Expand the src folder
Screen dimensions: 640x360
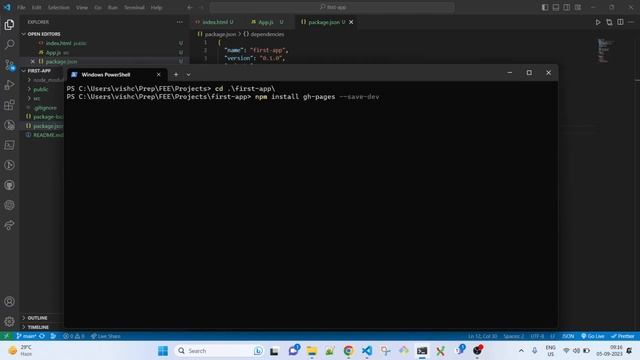[x=36, y=98]
